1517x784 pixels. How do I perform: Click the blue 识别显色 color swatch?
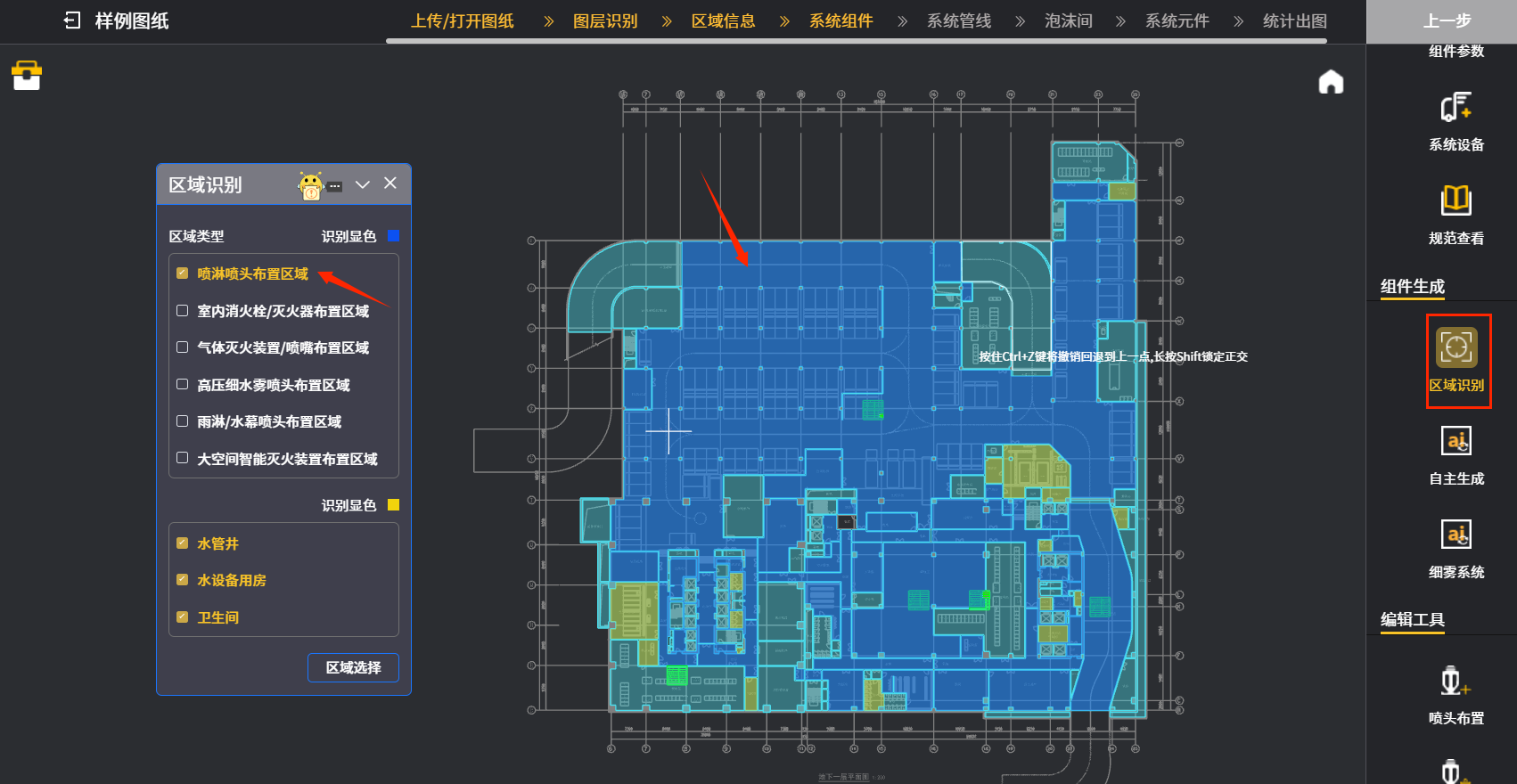[394, 236]
